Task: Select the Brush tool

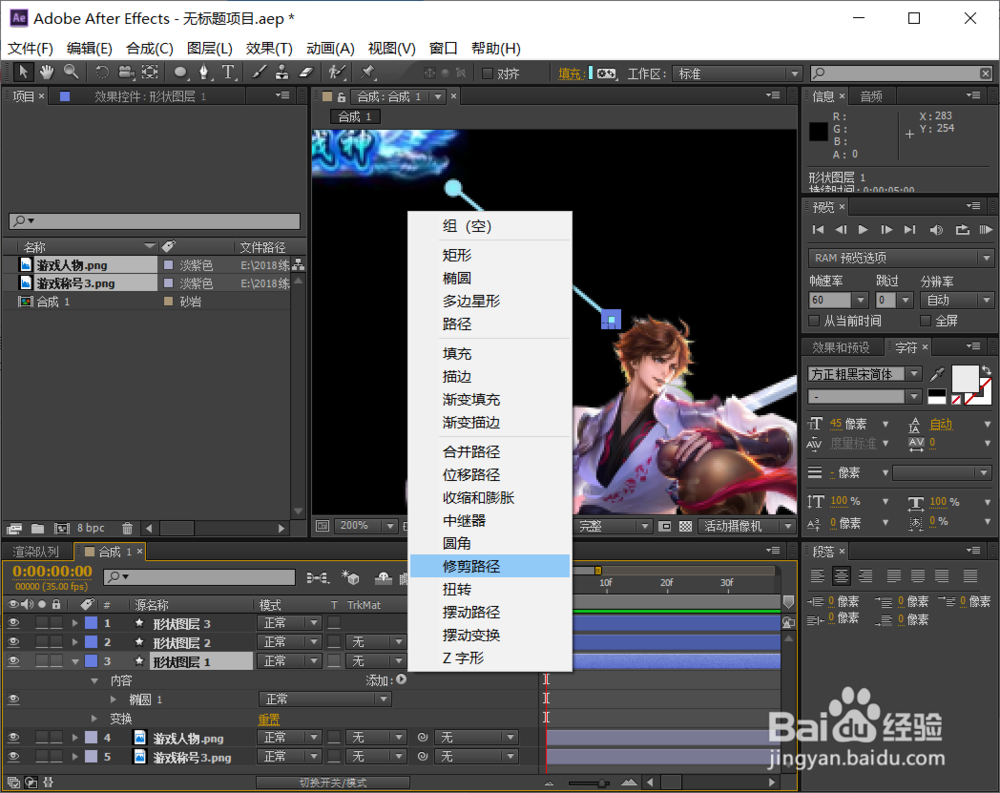Action: click(x=259, y=72)
